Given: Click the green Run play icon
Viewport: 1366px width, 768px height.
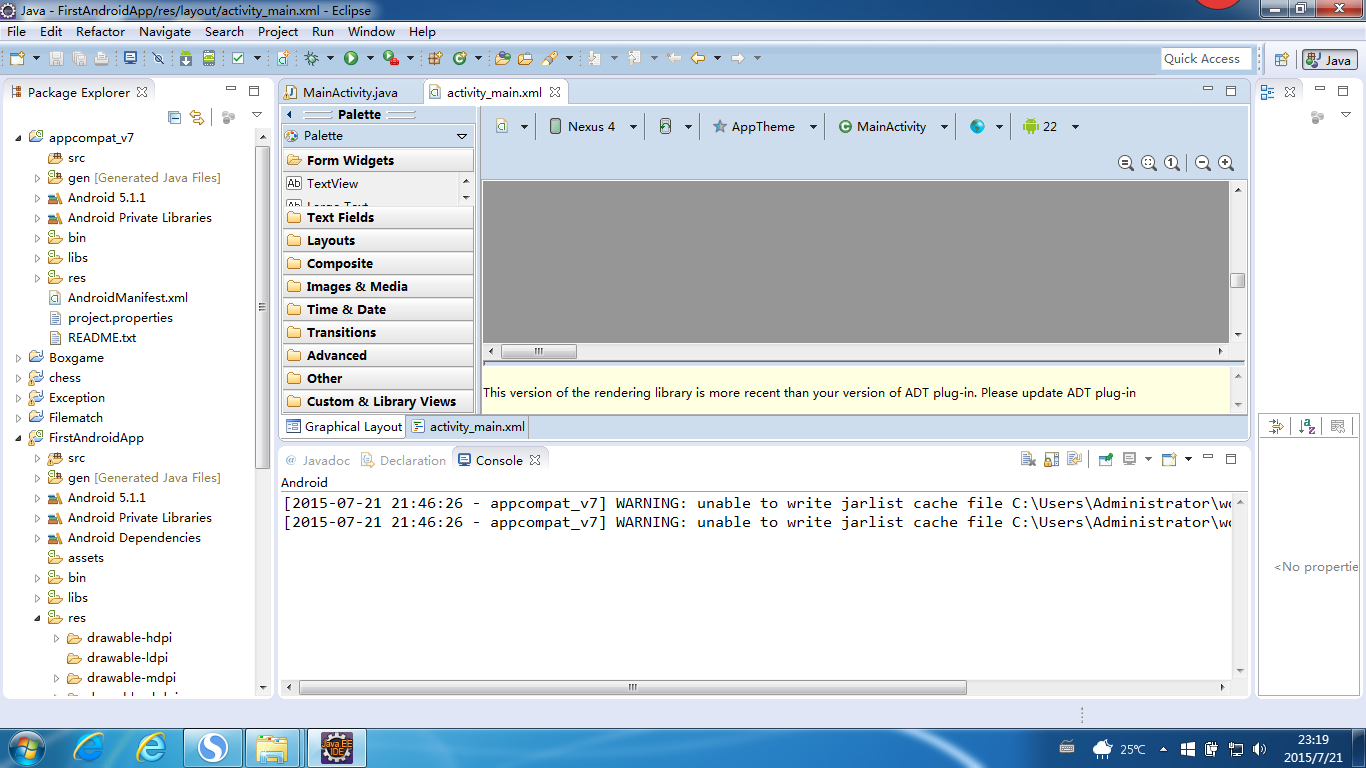Looking at the screenshot, I should pos(351,58).
